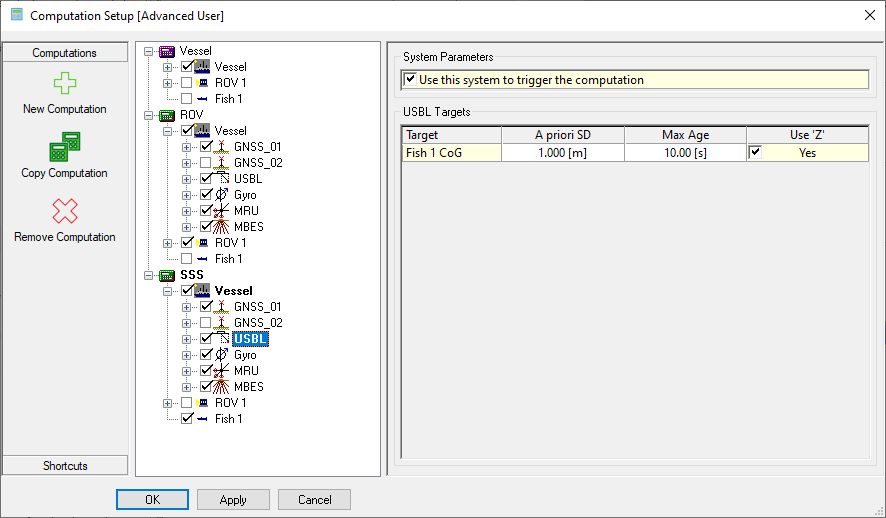Switch to the Computations panel tab

tap(65, 53)
